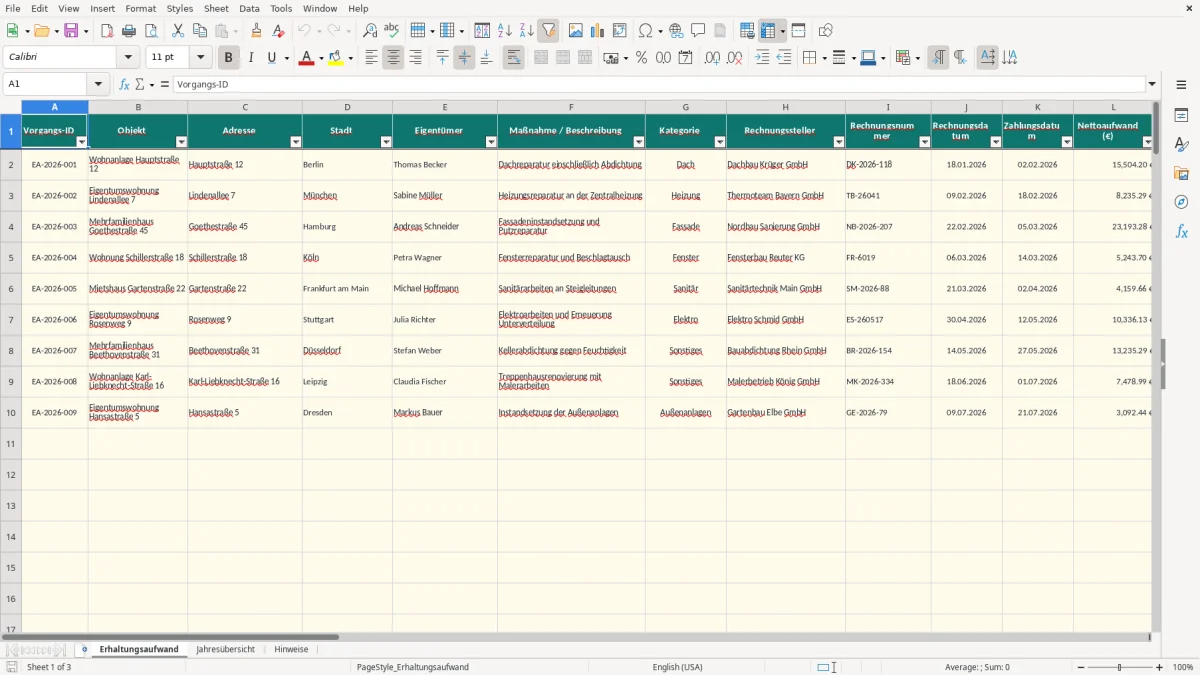Screen dimensions: 1200x675
Task: Click the Clear Direct Formatting icon
Action: [279, 31]
